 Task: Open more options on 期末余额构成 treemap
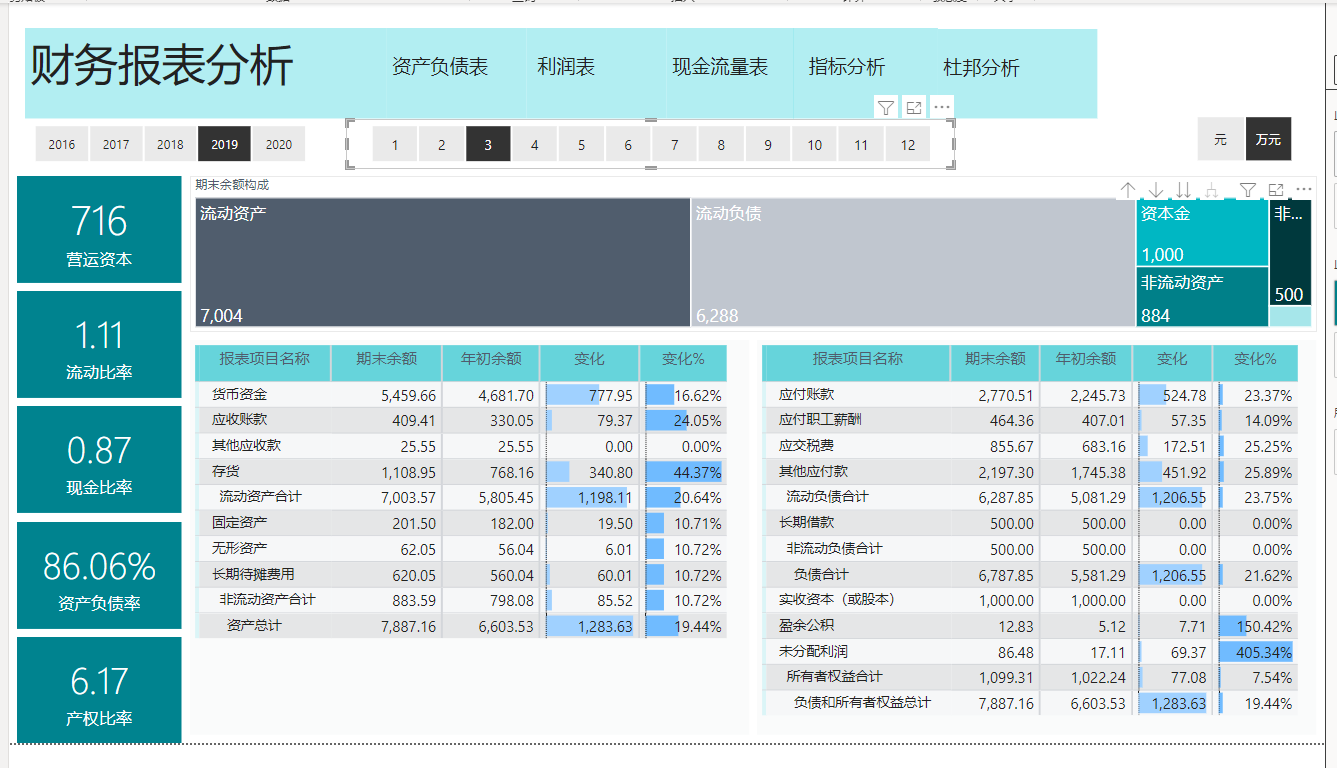click(x=1303, y=190)
